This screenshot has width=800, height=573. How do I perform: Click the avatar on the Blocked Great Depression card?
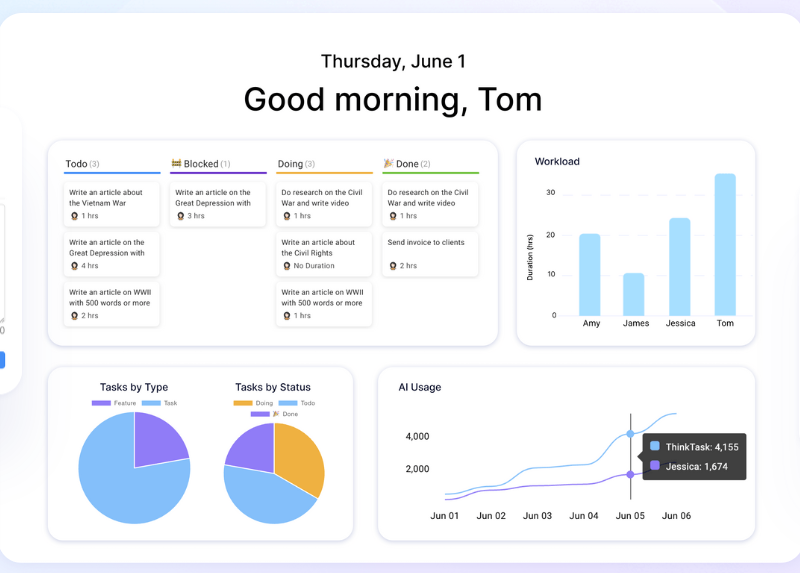[180, 216]
